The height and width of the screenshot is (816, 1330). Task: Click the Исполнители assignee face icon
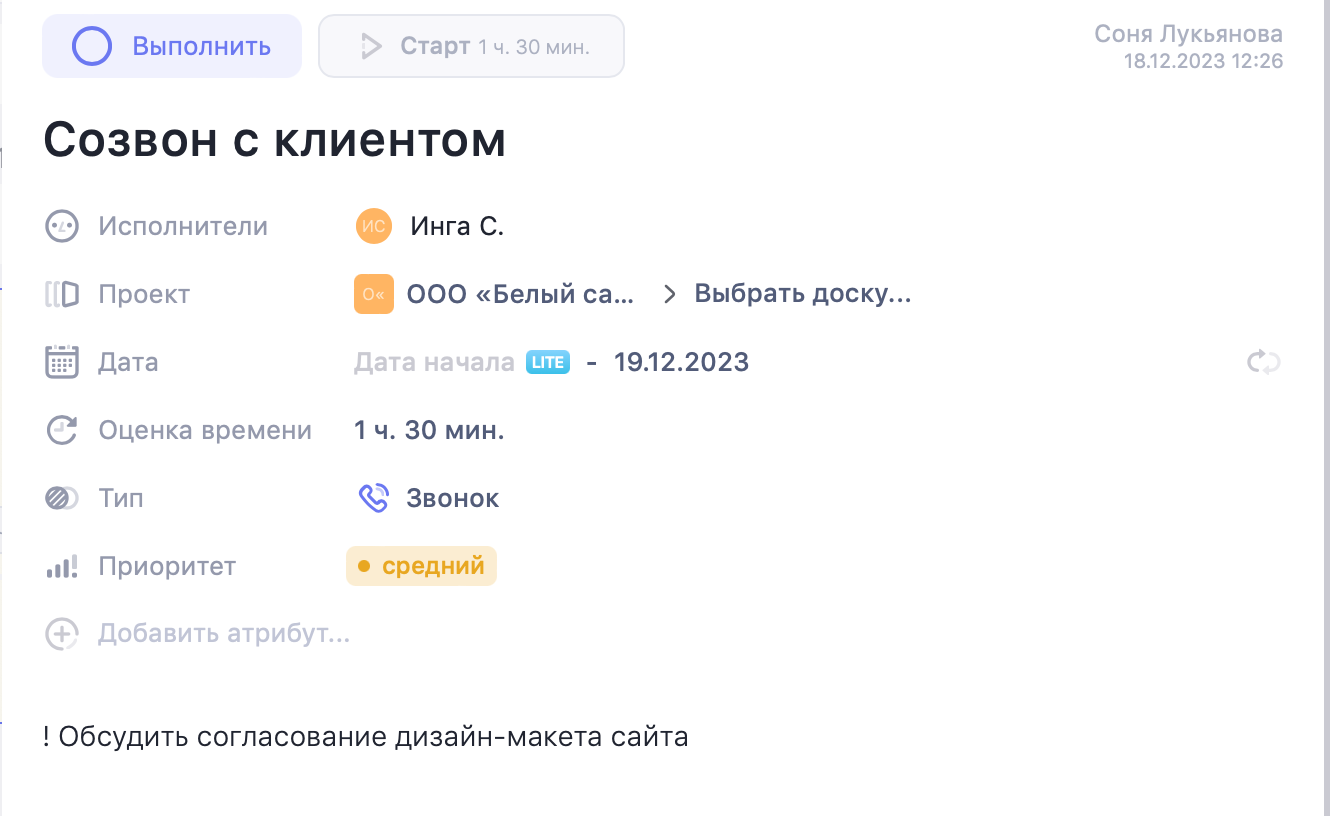pos(61,225)
